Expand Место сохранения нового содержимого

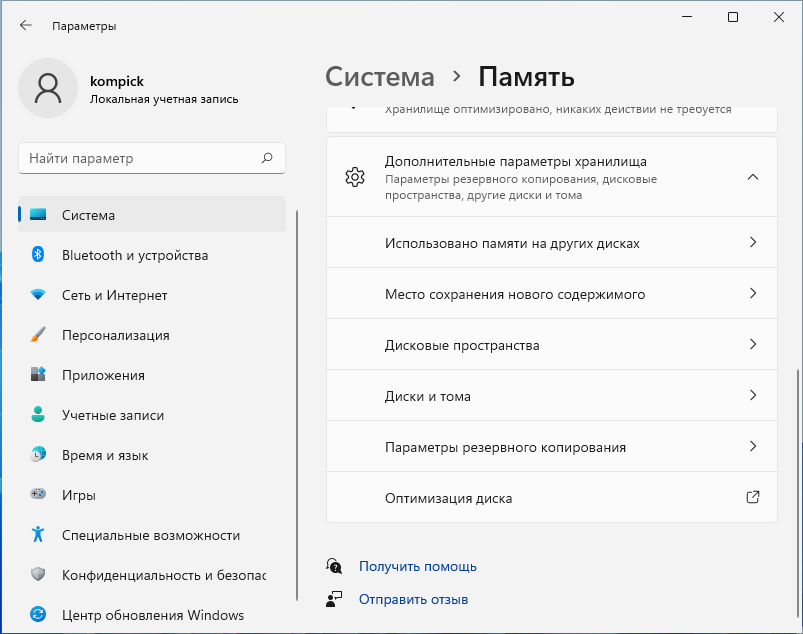pyautogui.click(x=551, y=294)
